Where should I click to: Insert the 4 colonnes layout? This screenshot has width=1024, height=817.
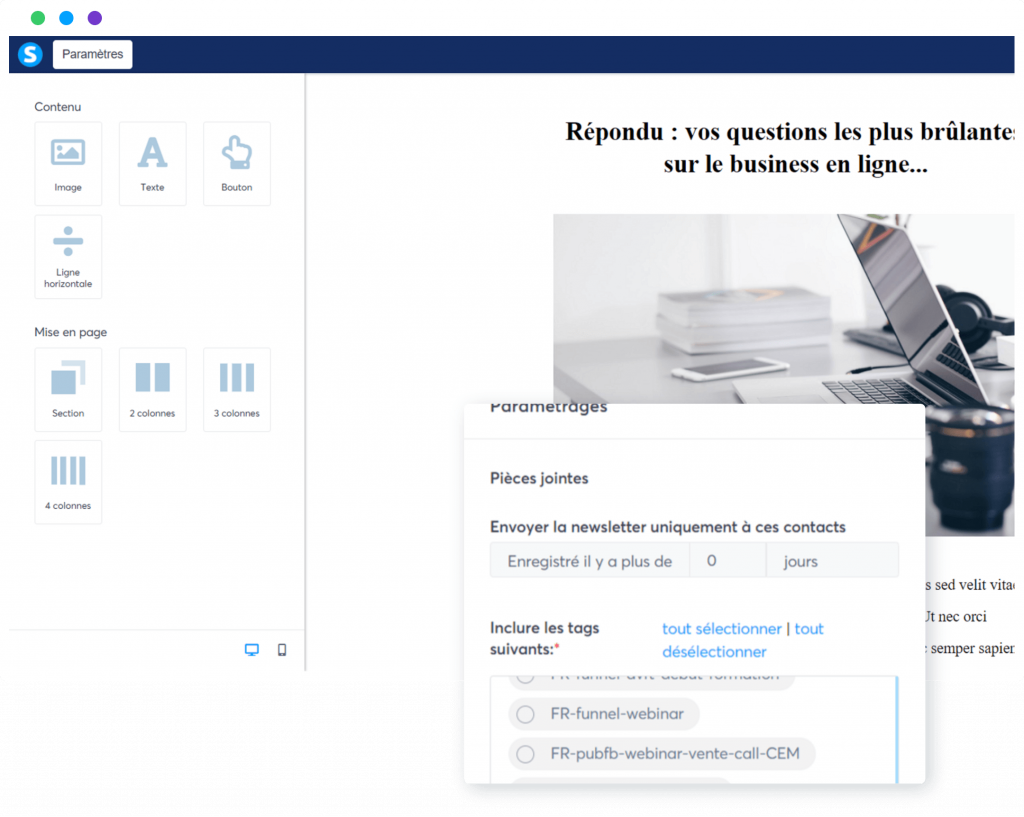[x=68, y=482]
